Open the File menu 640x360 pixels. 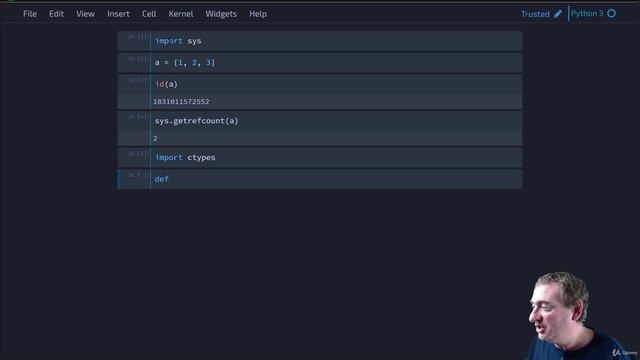pos(30,14)
